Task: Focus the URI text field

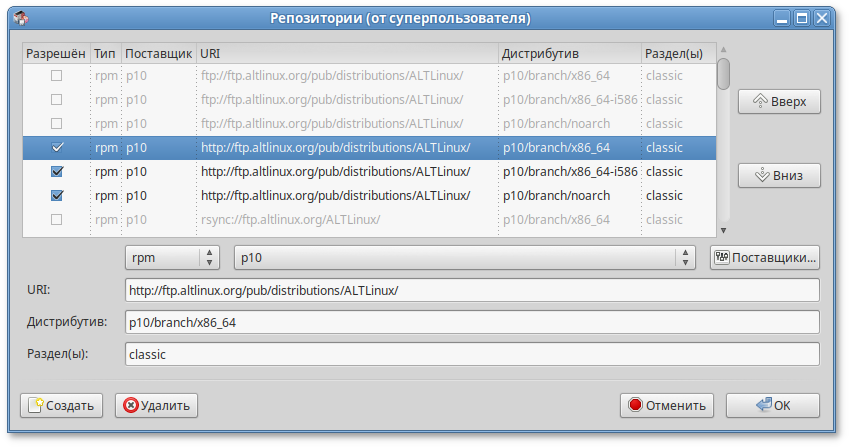Action: tap(472, 290)
